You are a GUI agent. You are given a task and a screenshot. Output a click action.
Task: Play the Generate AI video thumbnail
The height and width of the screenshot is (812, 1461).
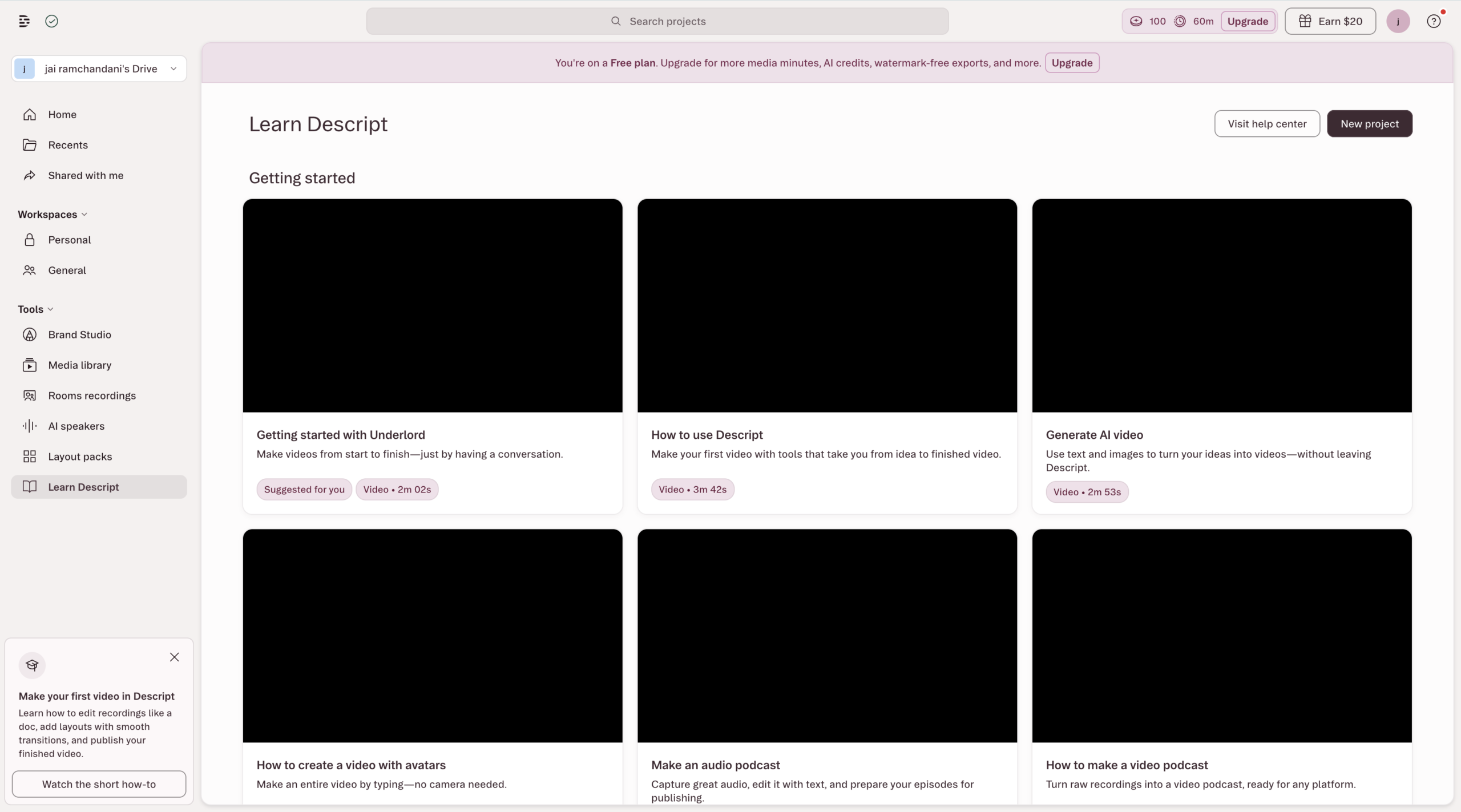pyautogui.click(x=1222, y=306)
